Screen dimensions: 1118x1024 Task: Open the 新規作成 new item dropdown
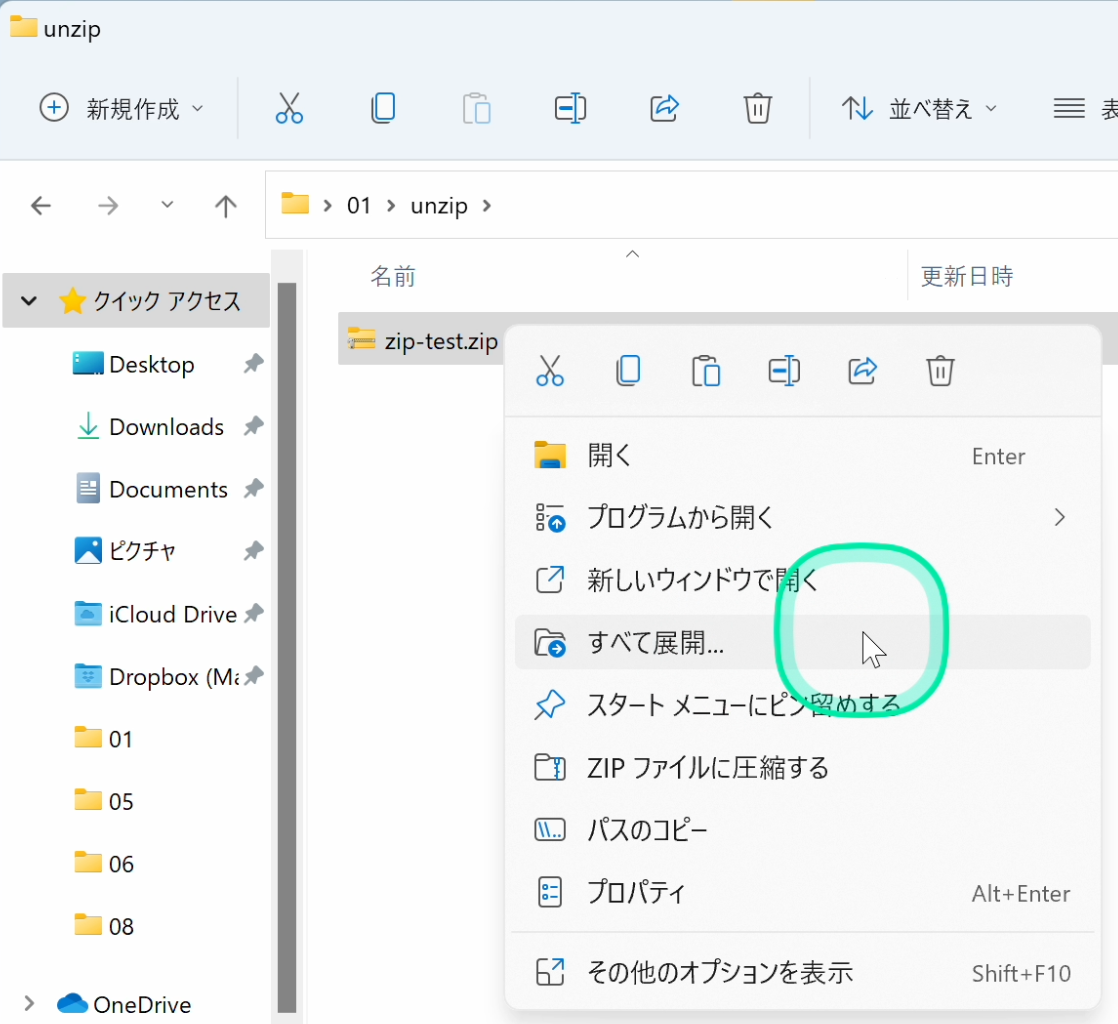click(122, 108)
